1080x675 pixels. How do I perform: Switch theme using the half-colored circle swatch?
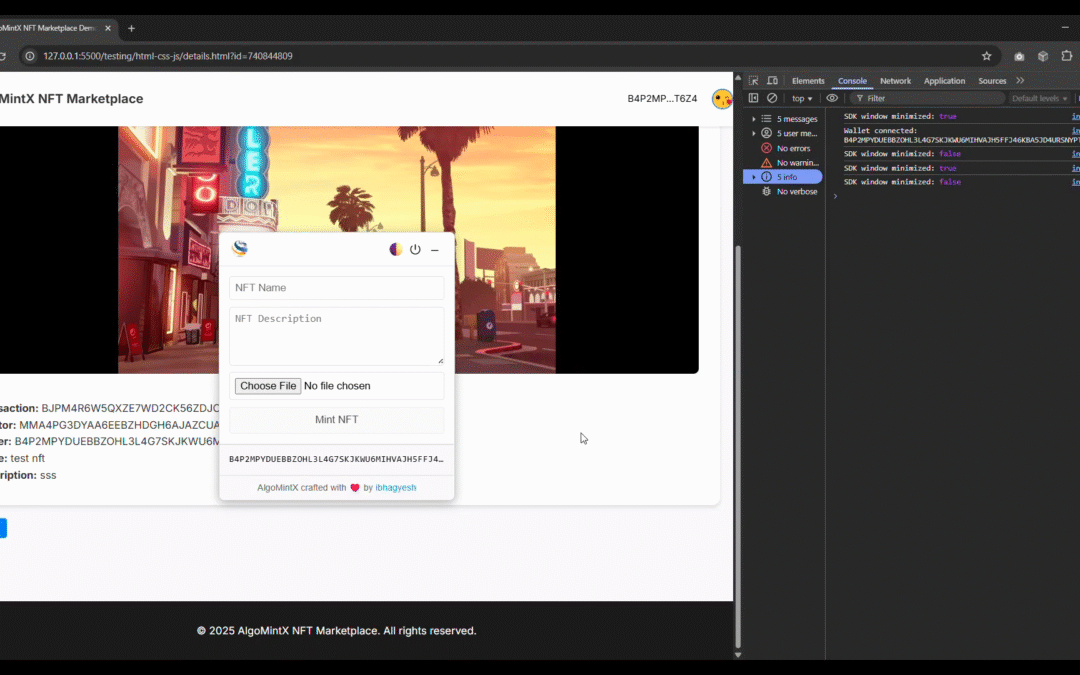(396, 249)
